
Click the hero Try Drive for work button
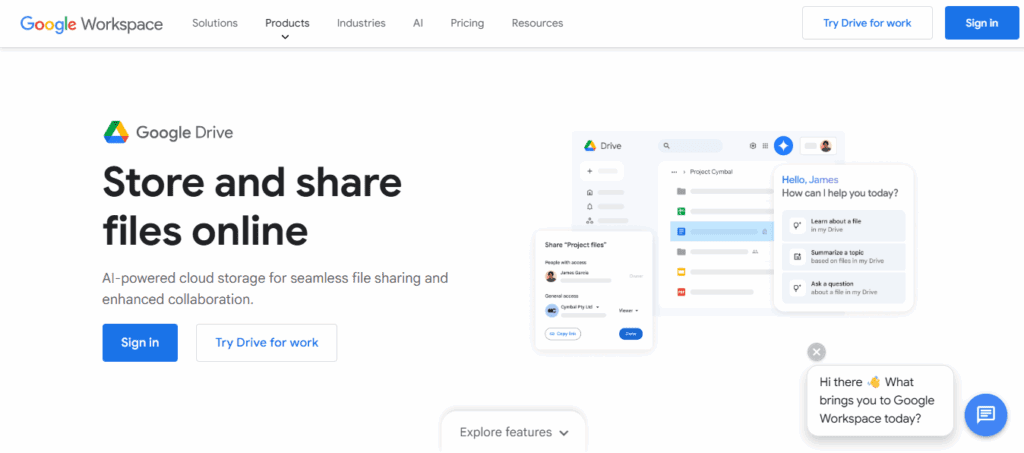tap(266, 343)
